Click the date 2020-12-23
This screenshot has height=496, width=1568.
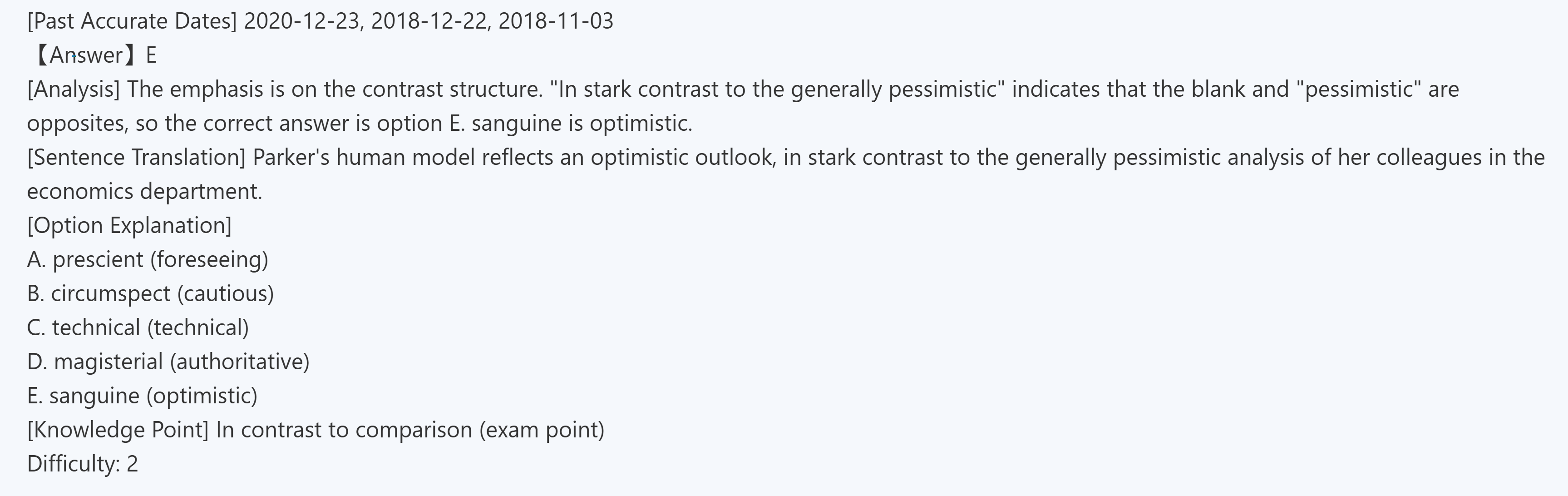click(x=302, y=21)
